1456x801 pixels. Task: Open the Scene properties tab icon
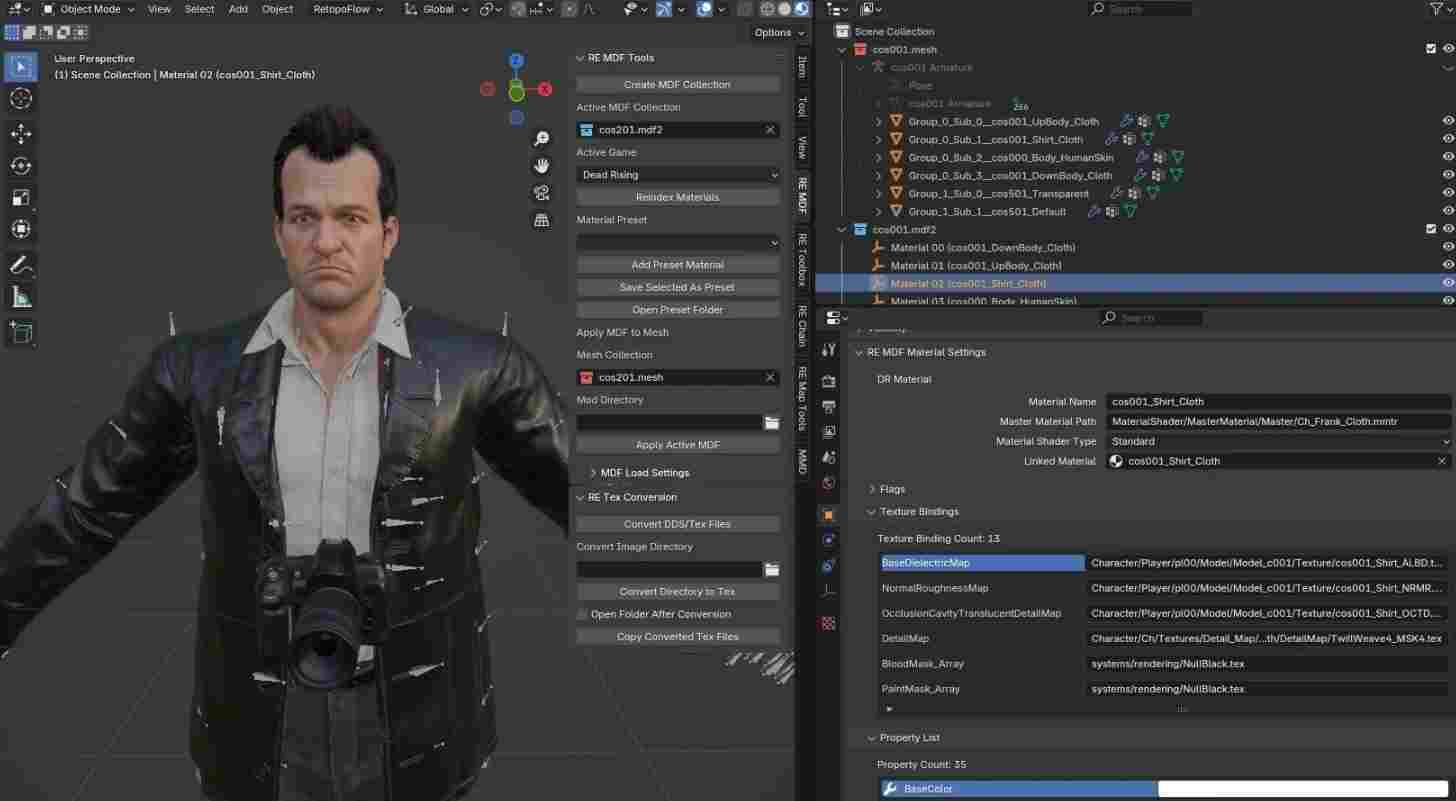[x=828, y=457]
